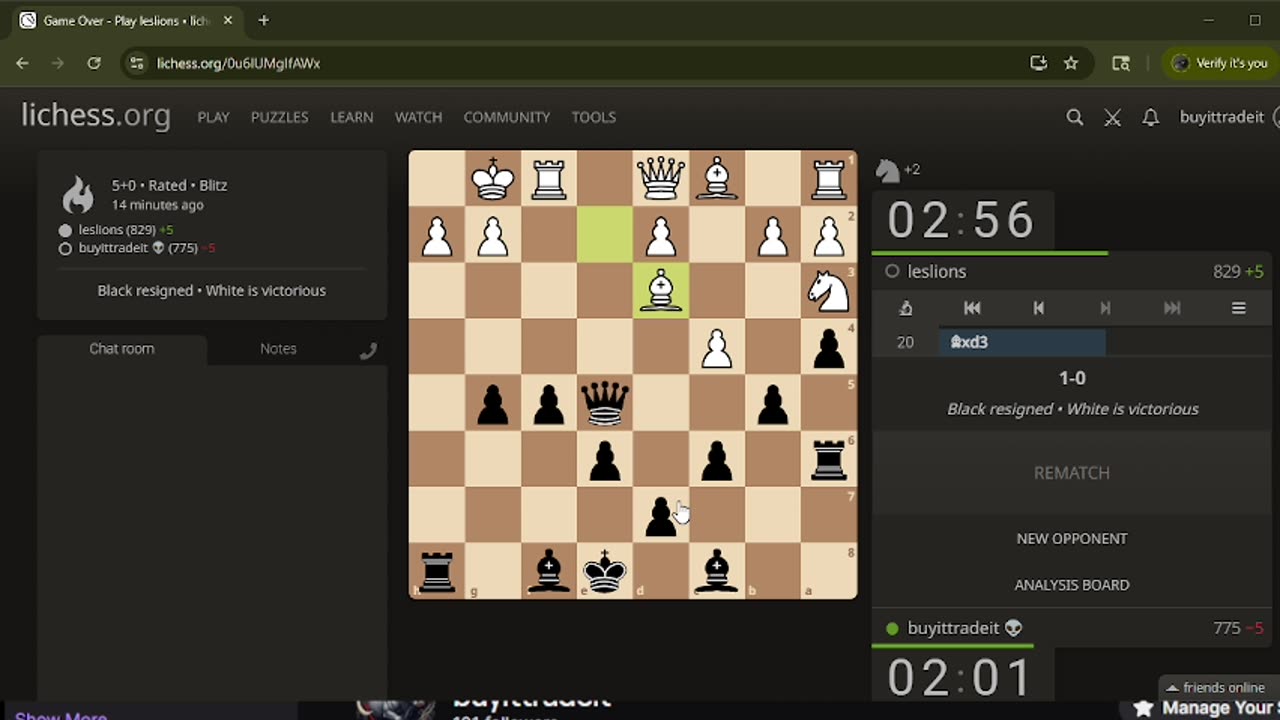This screenshot has width=1280, height=720.
Task: Switch to the Chat room tab
Action: pyautogui.click(x=122, y=349)
